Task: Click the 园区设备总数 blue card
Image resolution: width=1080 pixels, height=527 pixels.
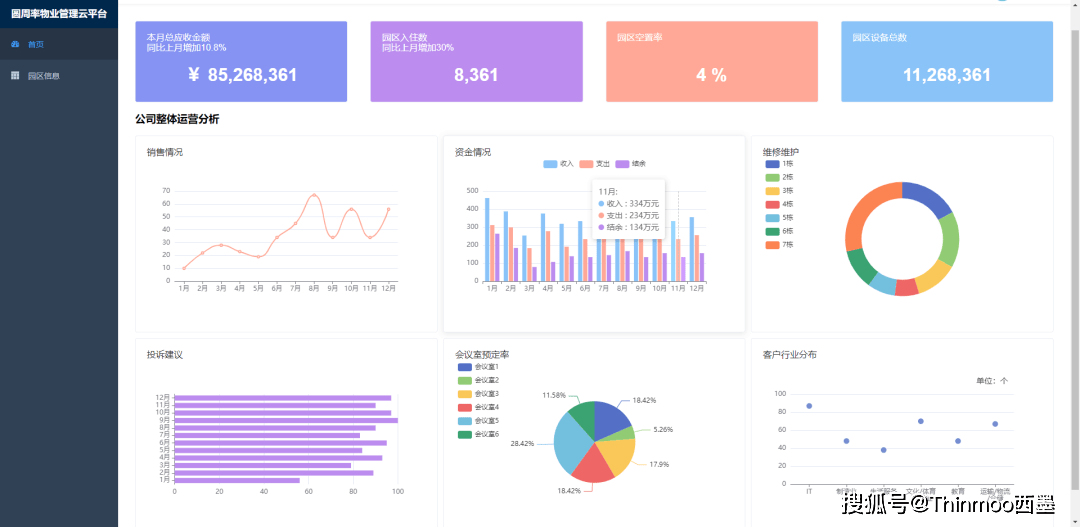Action: pos(947,61)
